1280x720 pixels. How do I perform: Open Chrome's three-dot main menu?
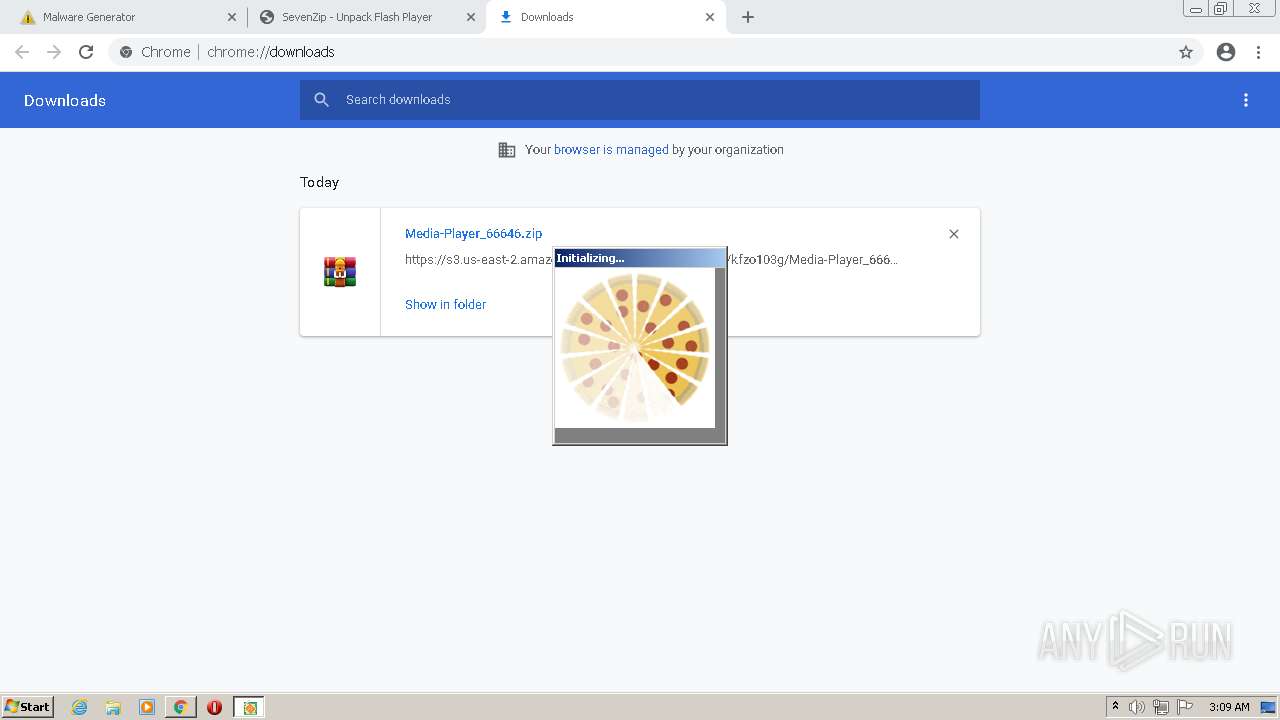point(1259,52)
